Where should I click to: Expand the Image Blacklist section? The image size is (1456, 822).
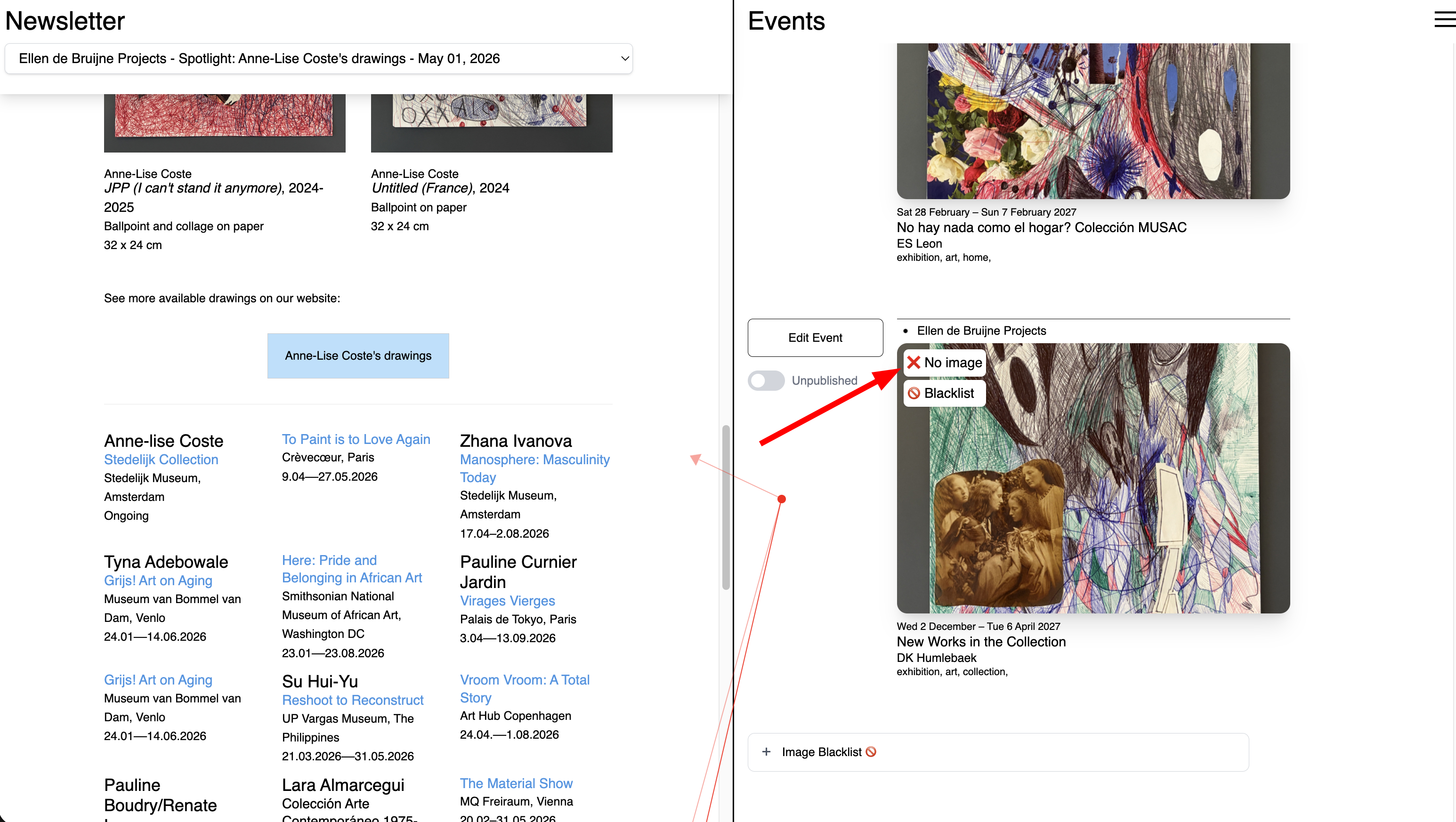(998, 752)
